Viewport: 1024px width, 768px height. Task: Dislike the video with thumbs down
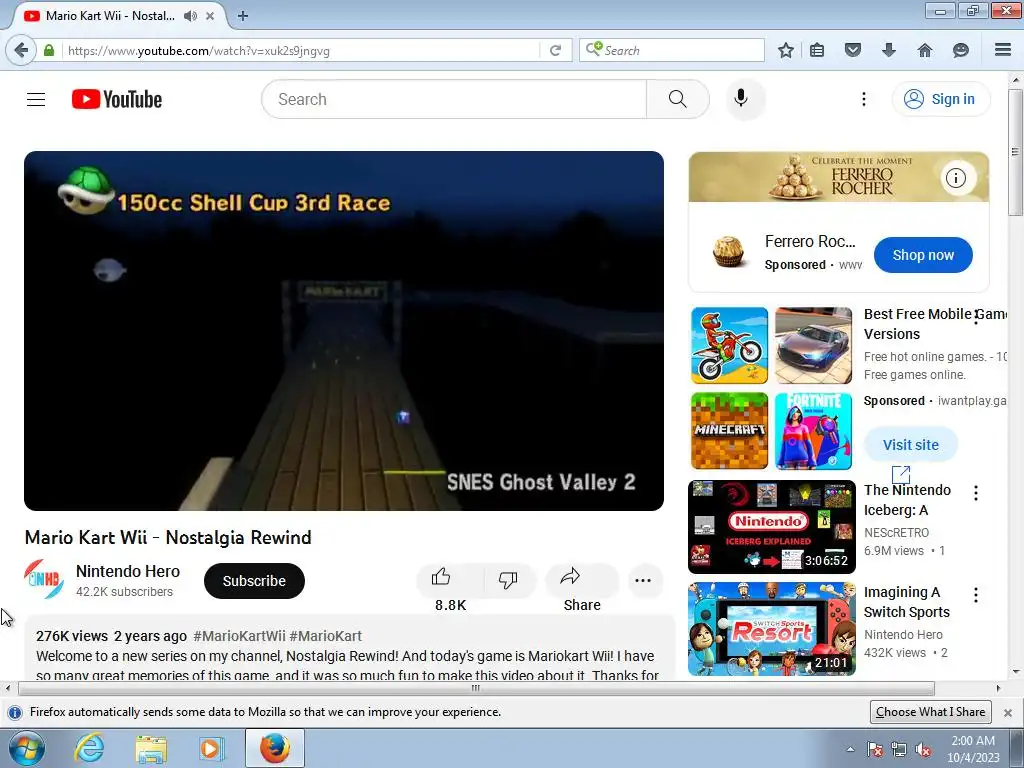click(508, 580)
